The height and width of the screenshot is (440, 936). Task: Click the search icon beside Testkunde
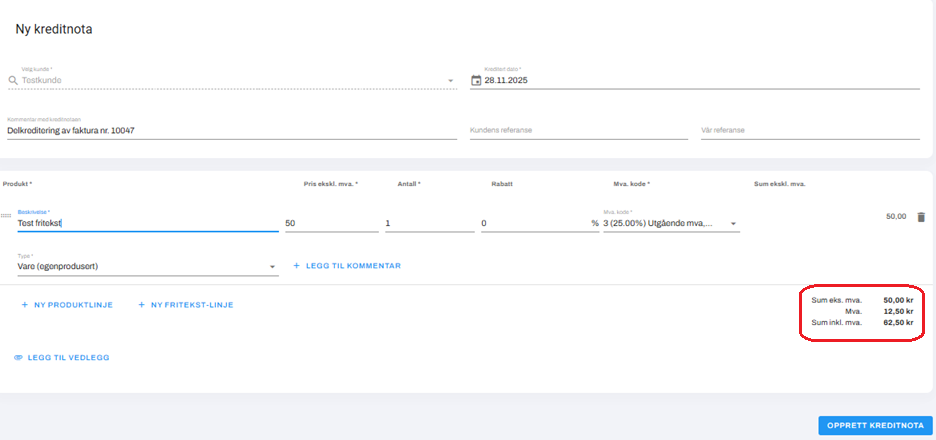[x=13, y=80]
